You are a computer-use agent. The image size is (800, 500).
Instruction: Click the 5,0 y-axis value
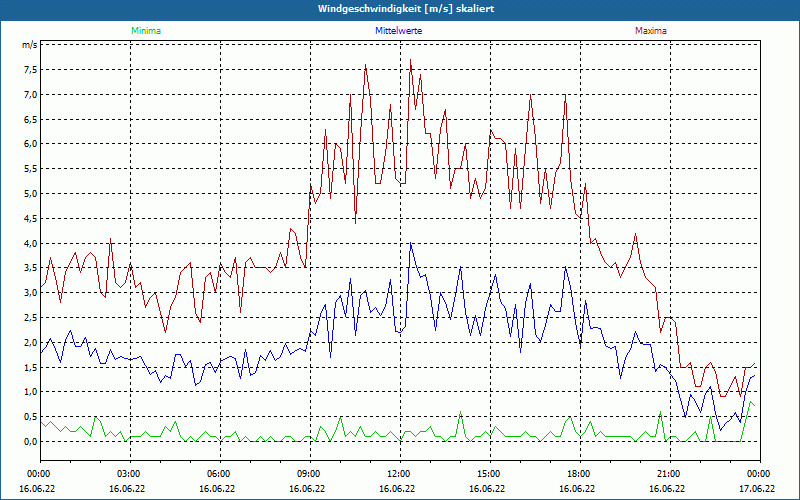coord(31,194)
